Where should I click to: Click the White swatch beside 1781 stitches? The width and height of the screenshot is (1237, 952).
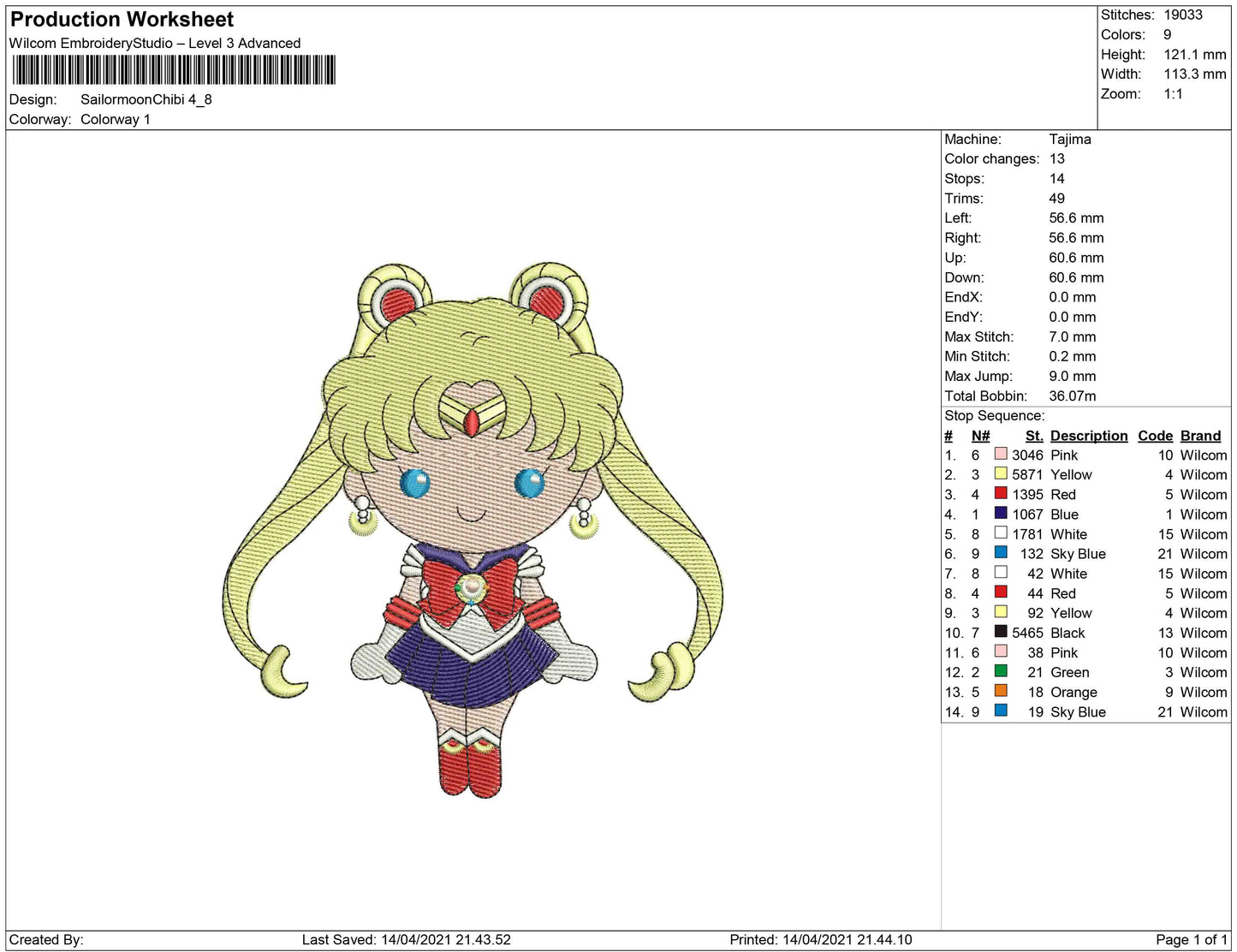click(x=1001, y=533)
